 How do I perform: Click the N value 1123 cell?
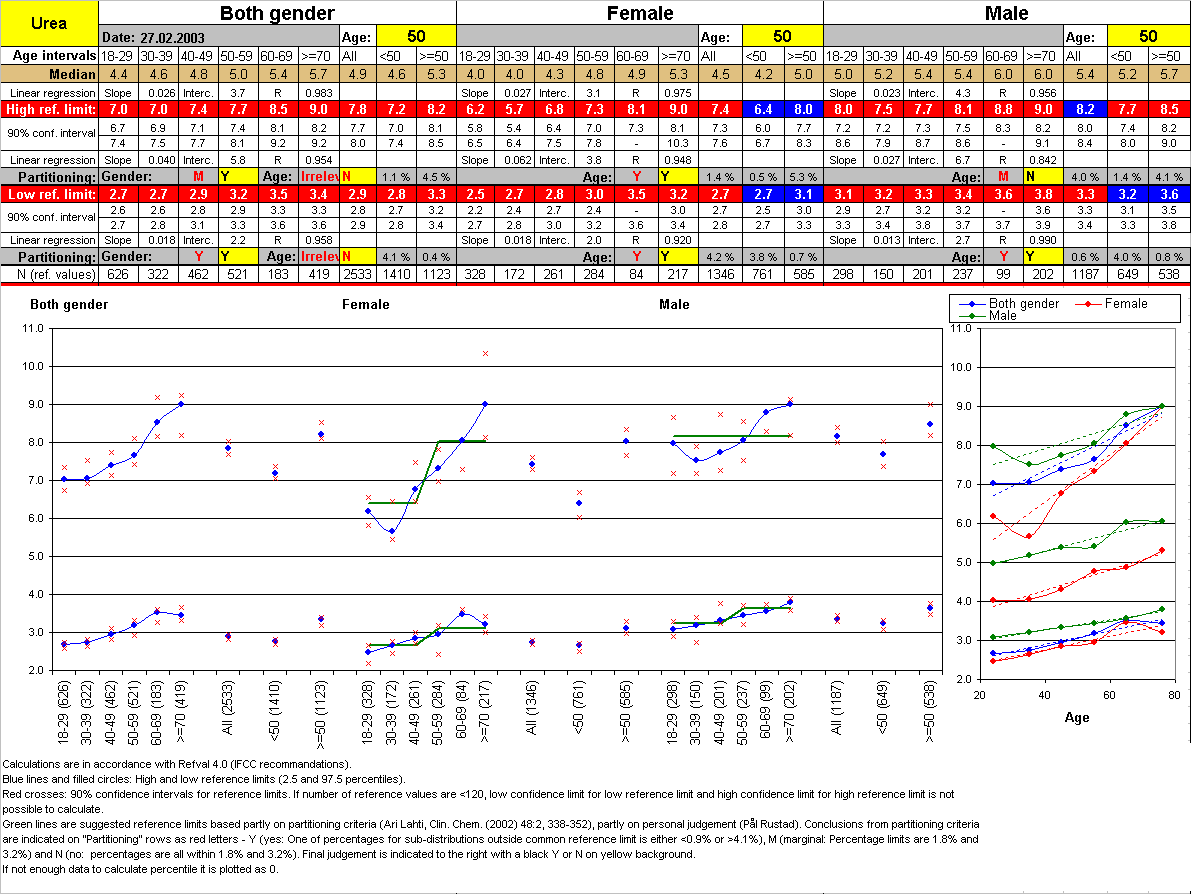[x=437, y=274]
